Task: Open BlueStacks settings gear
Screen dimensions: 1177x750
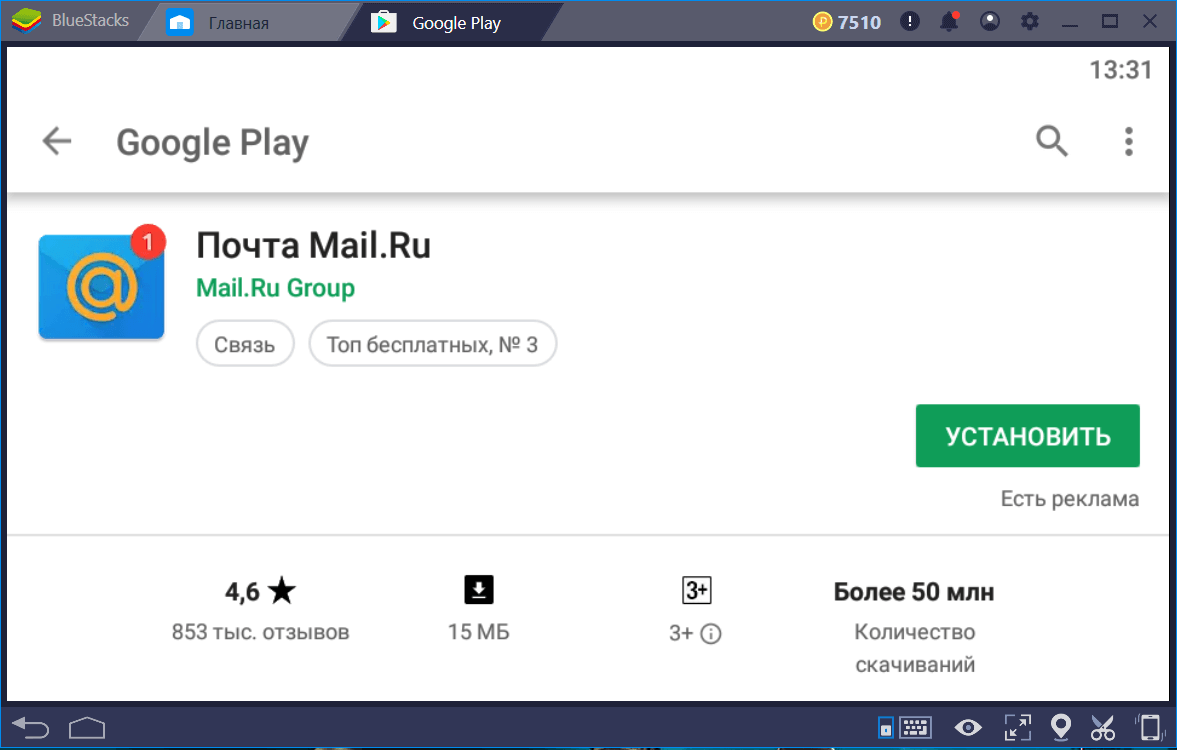Action: coord(1029,22)
